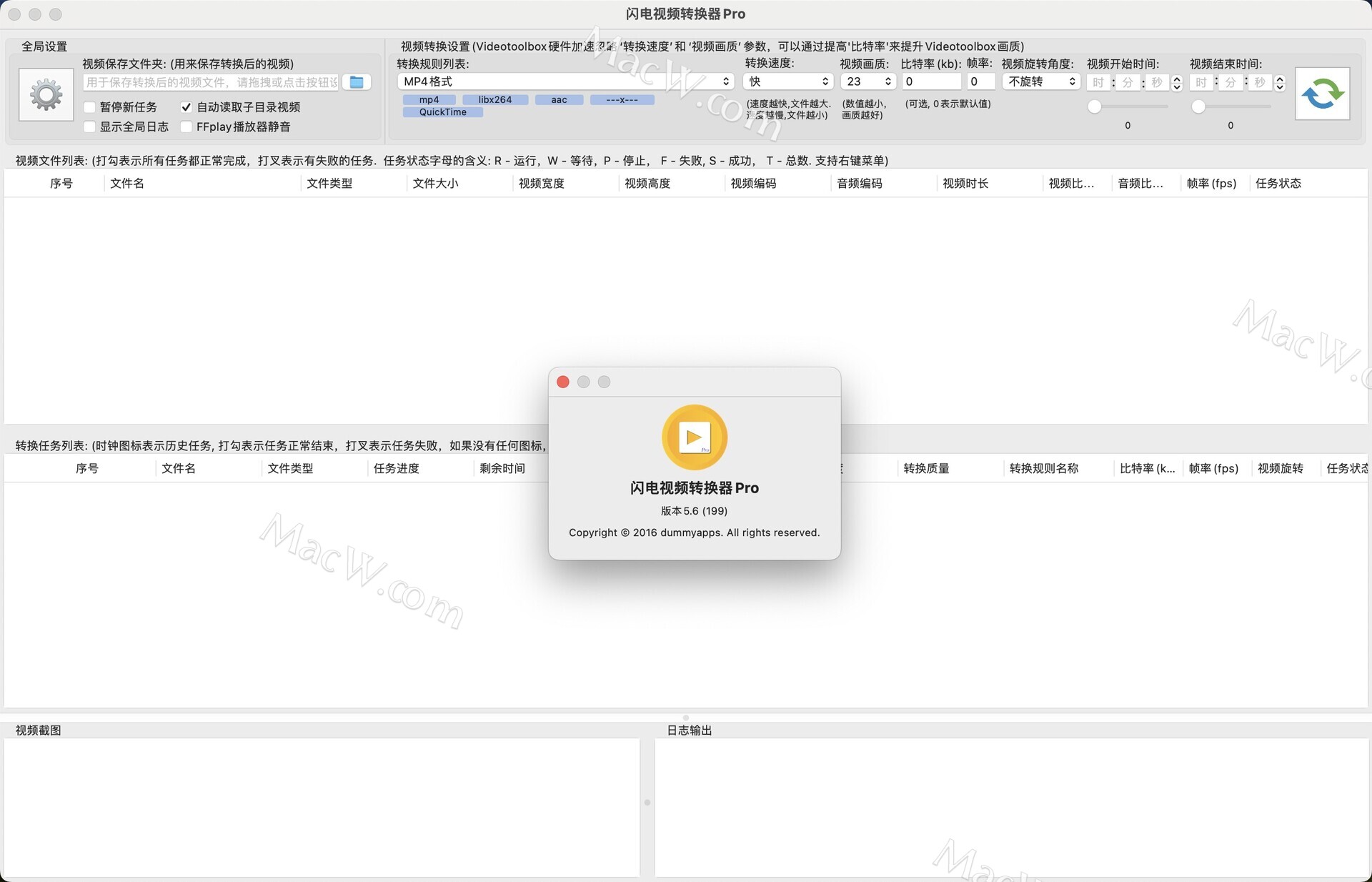This screenshot has width=1372, height=882.
Task: Open the 不旋转 rotation dropdown
Action: 1041,81
